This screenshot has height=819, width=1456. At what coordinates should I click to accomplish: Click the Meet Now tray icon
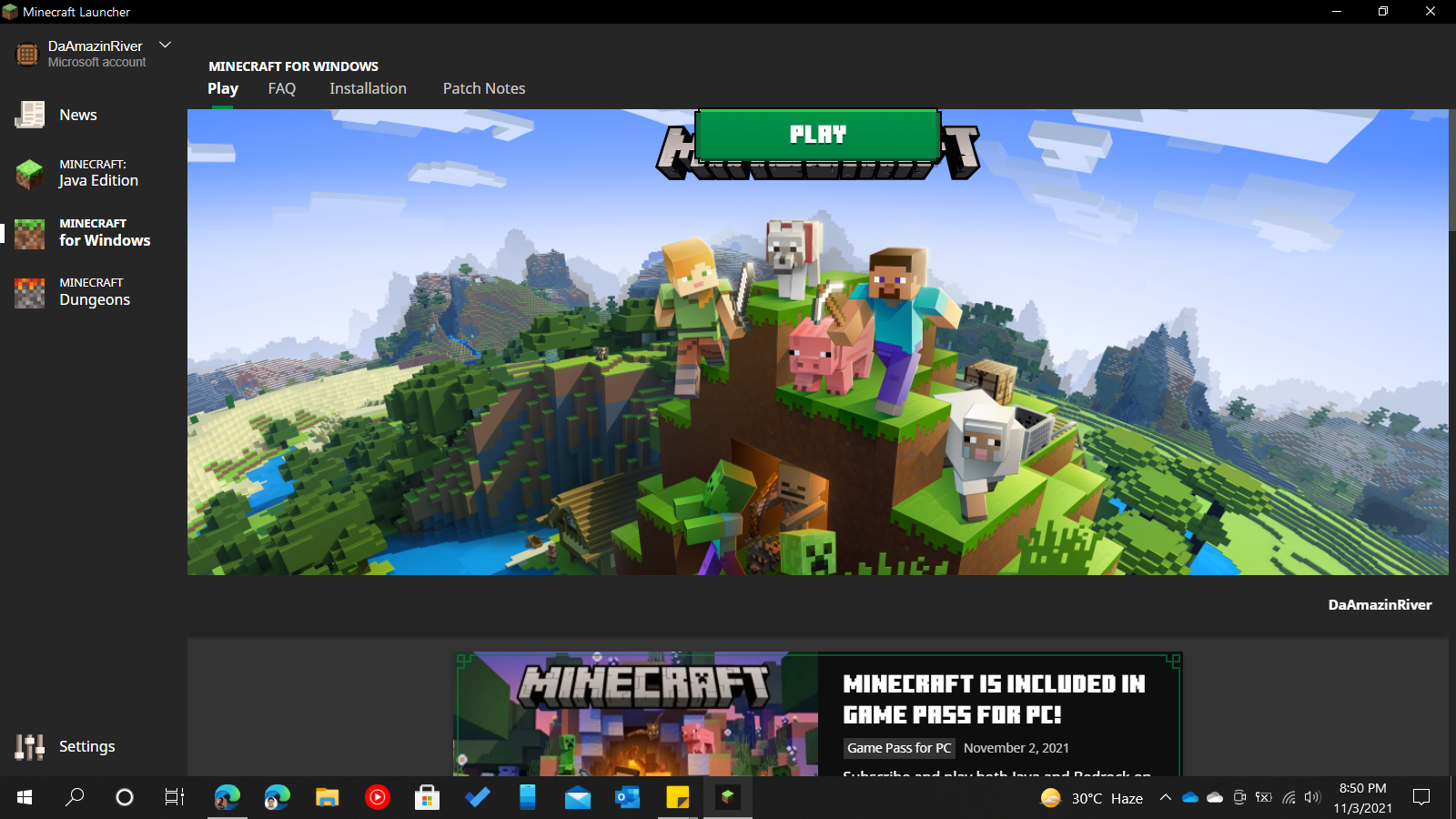(1239, 797)
